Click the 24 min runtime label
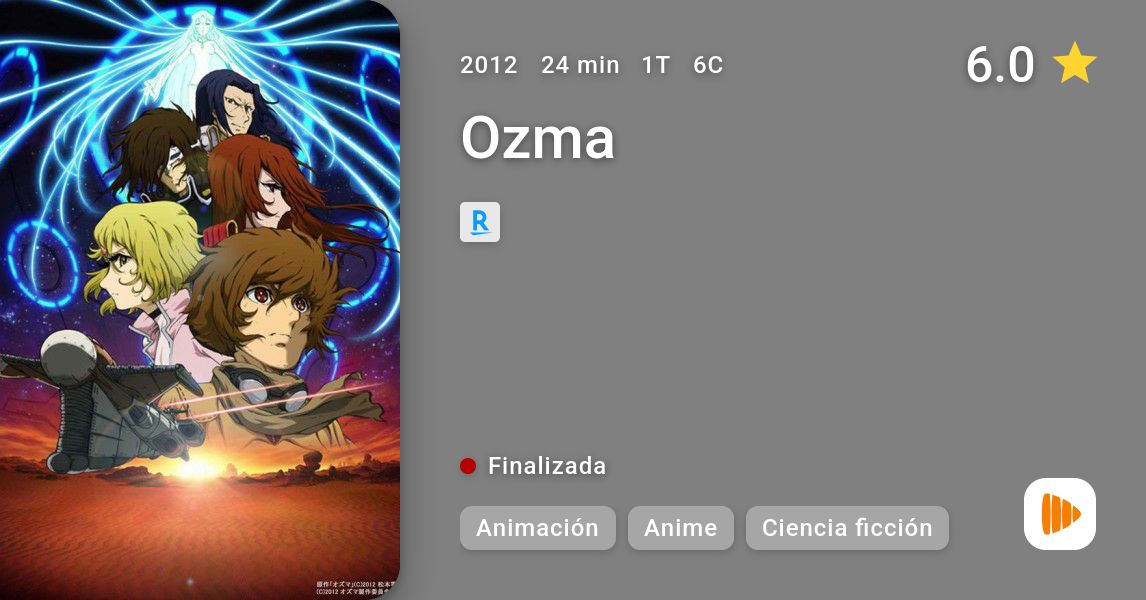Screen dimensions: 1146x600 580,65
